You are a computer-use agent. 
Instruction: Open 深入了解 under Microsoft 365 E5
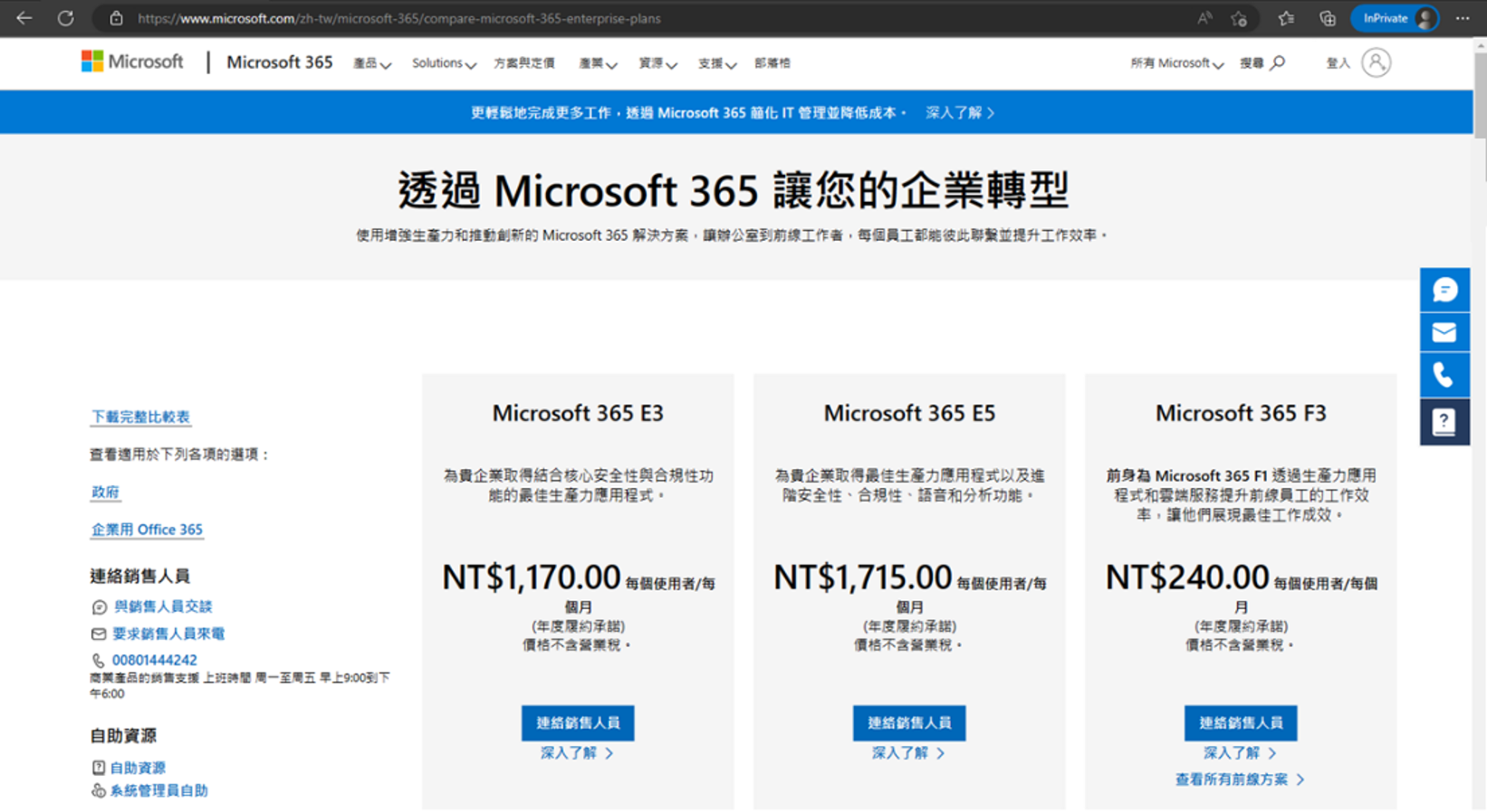click(908, 753)
